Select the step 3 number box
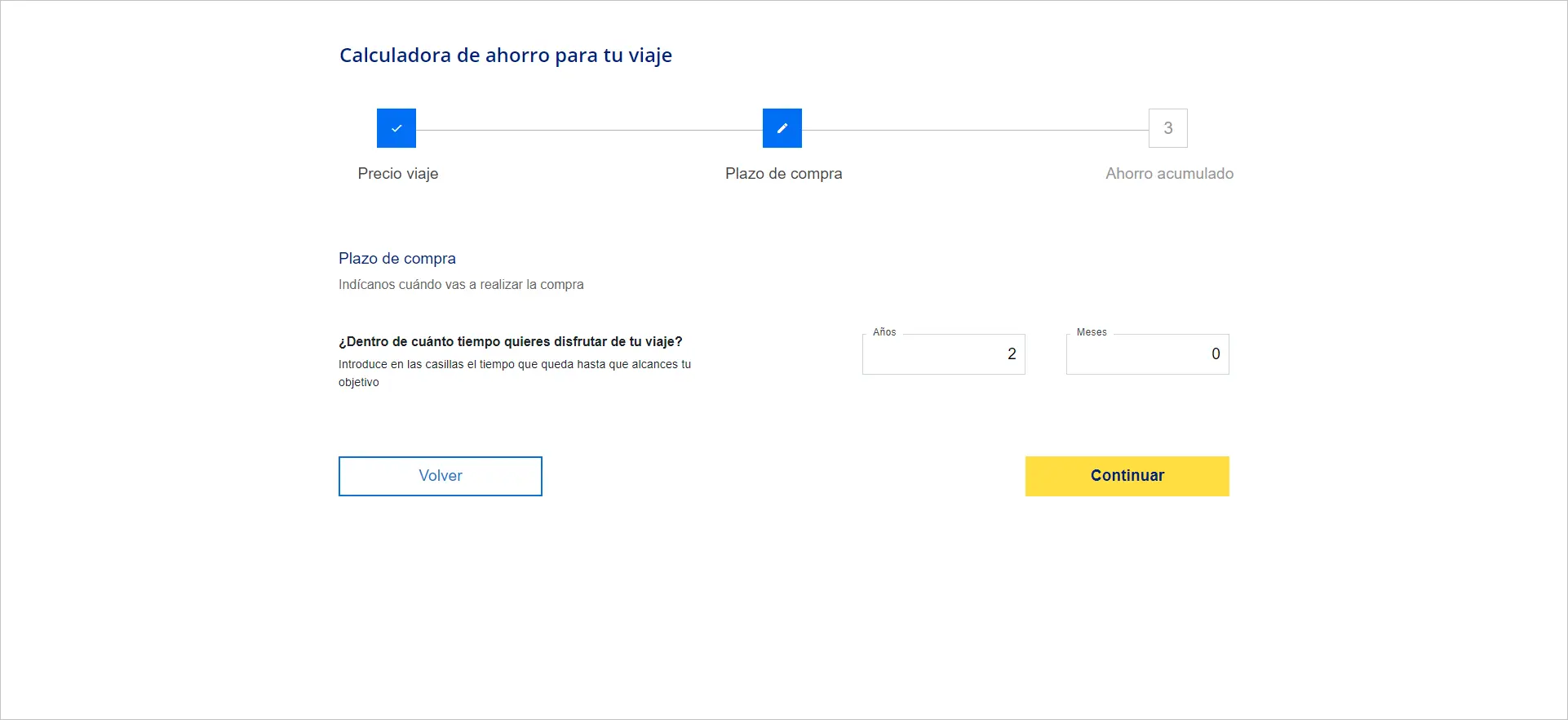 click(x=1167, y=128)
